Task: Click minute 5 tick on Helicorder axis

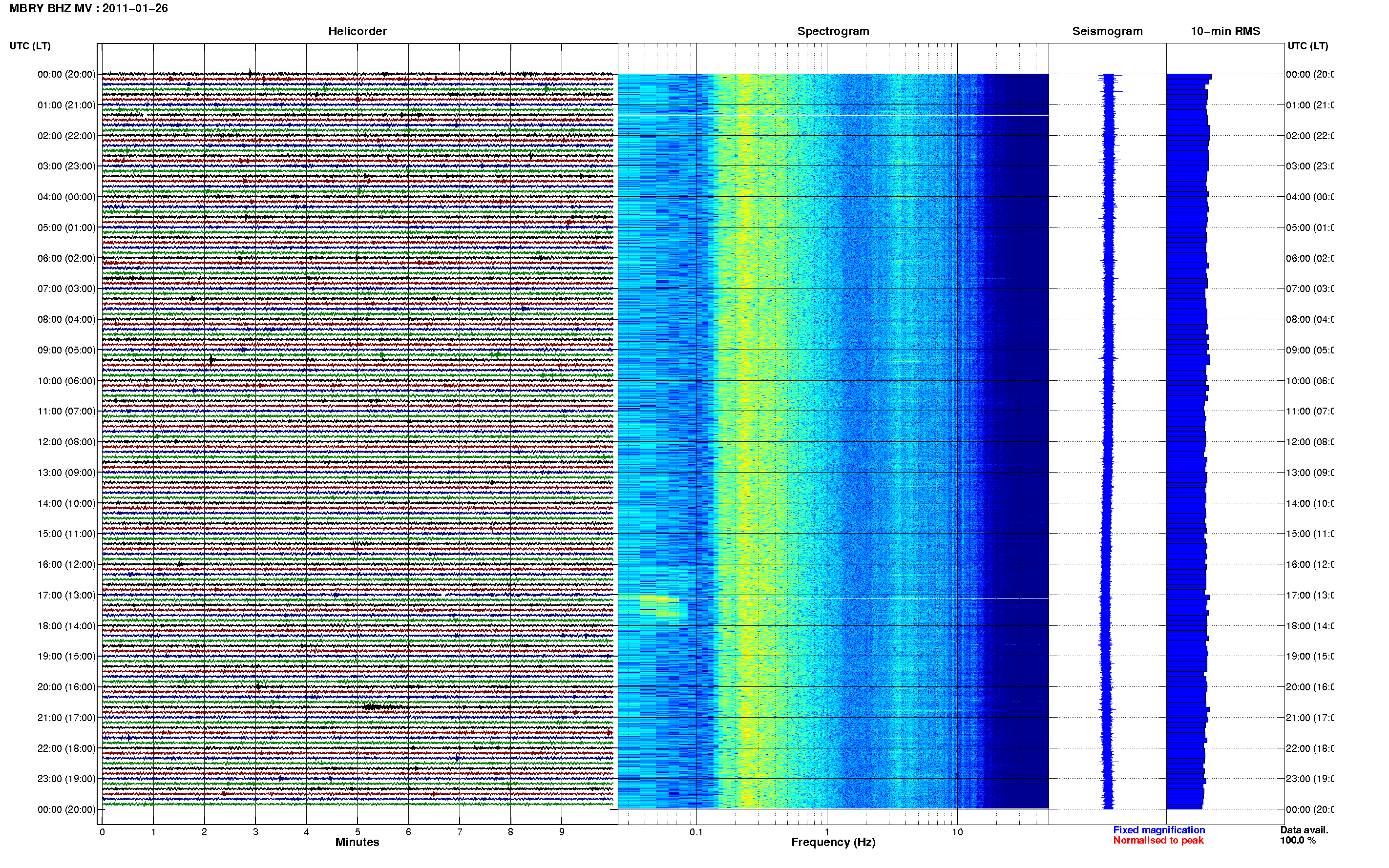Action: [357, 832]
